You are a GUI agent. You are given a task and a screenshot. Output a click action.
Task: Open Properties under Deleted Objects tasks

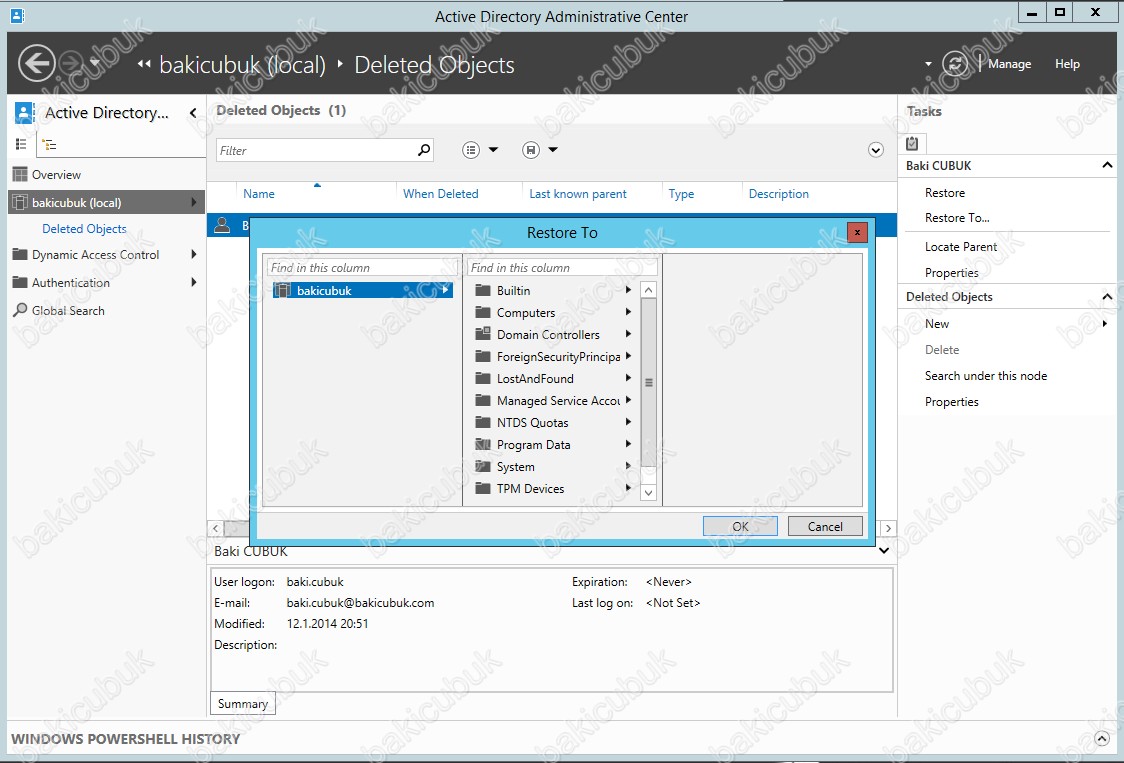[951, 402]
